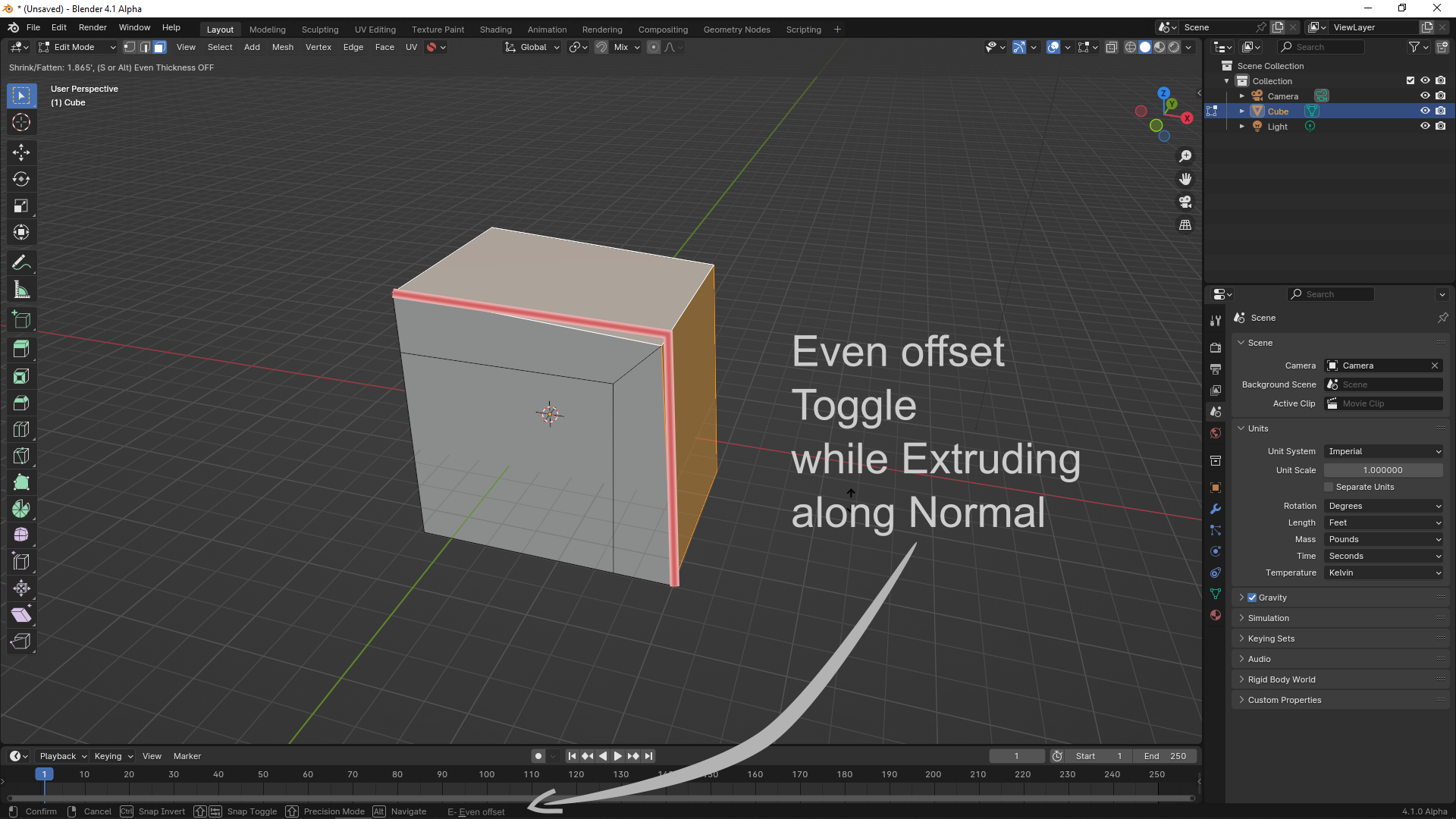The width and height of the screenshot is (1456, 819).
Task: Hide the Light in viewport
Action: pyautogui.click(x=1425, y=127)
